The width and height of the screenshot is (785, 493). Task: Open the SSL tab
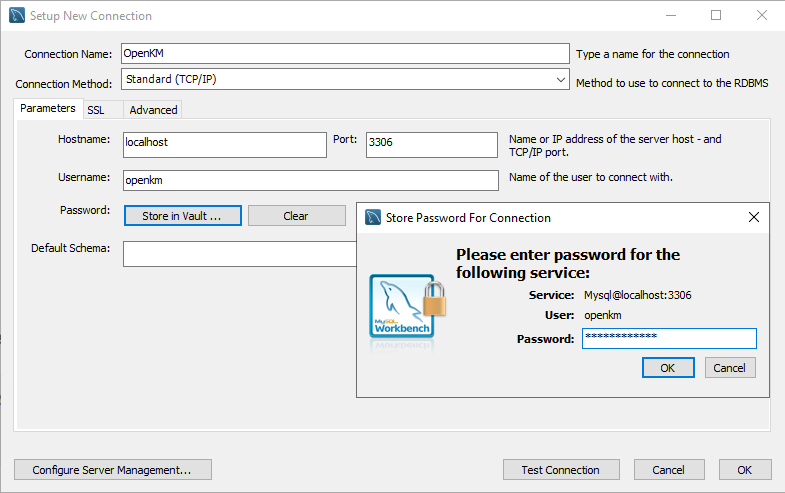[96, 110]
